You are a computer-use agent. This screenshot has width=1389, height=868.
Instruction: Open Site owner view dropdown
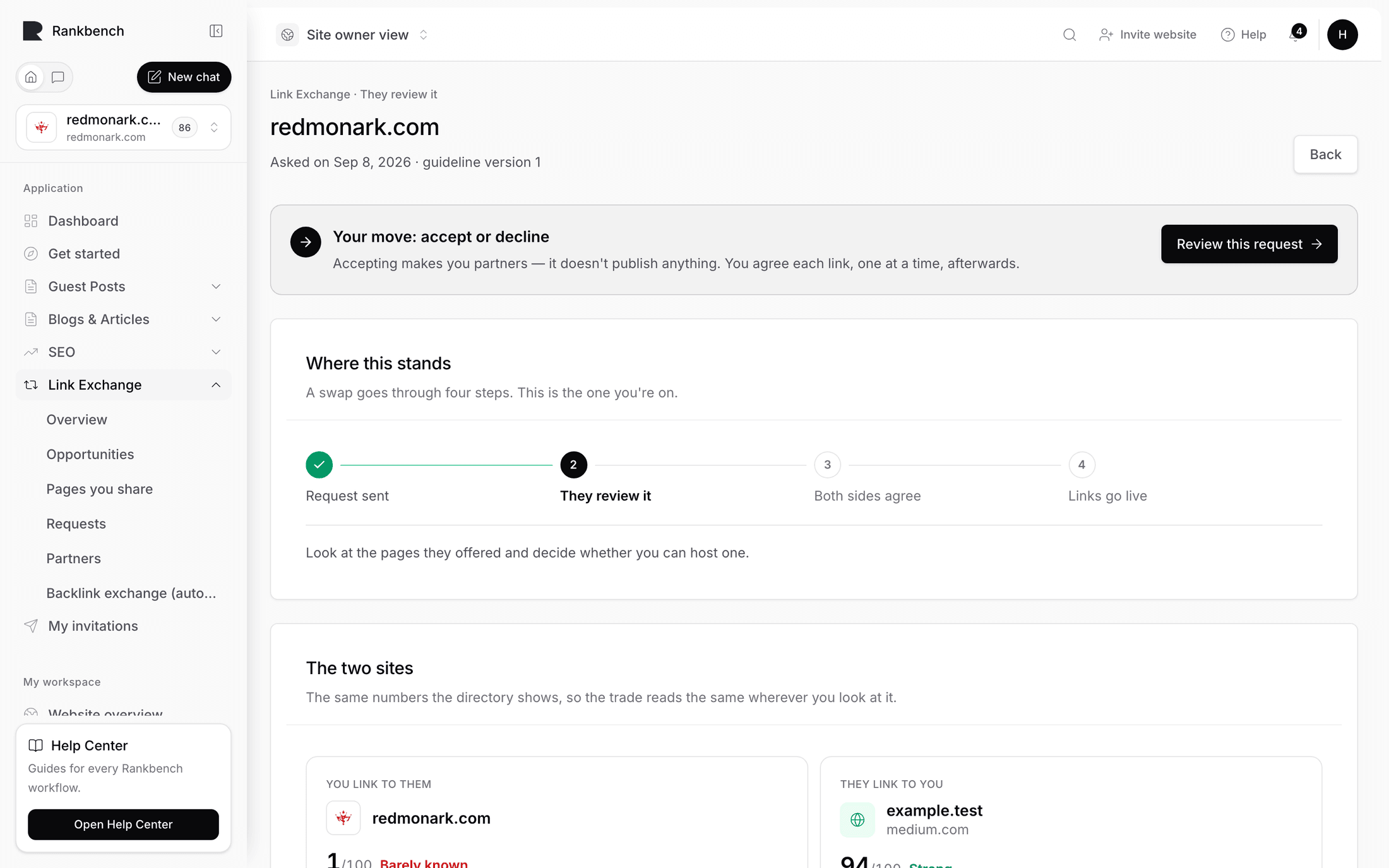[353, 35]
